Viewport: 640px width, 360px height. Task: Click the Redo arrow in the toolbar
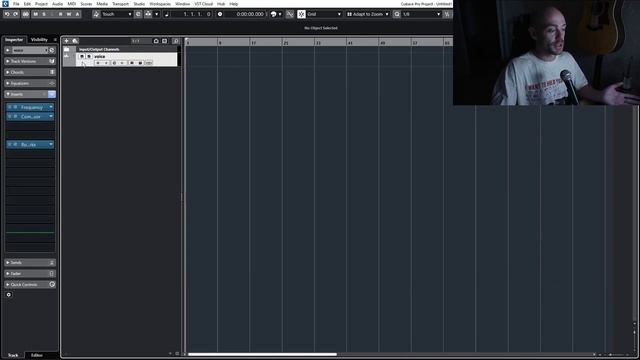[x=16, y=14]
